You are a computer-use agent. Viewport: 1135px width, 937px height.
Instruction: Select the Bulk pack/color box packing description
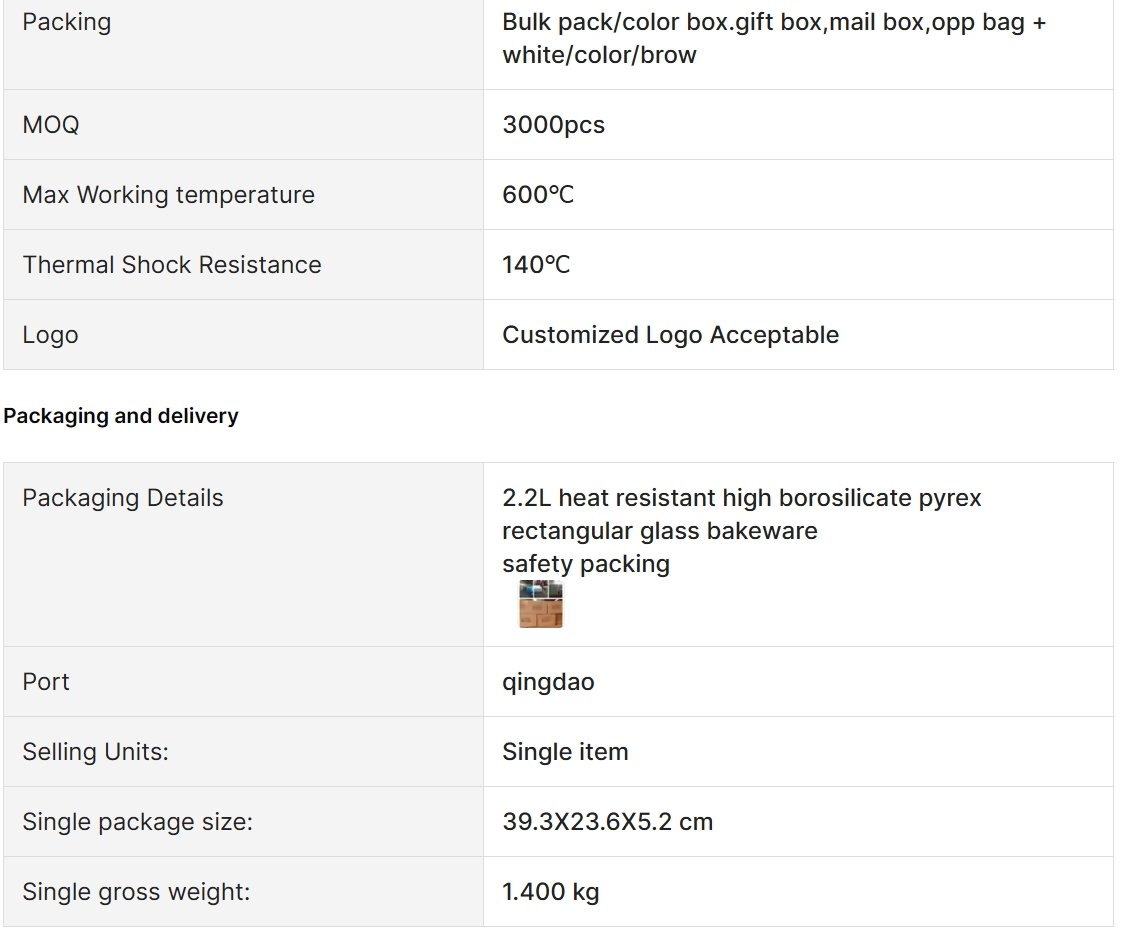pos(774,38)
